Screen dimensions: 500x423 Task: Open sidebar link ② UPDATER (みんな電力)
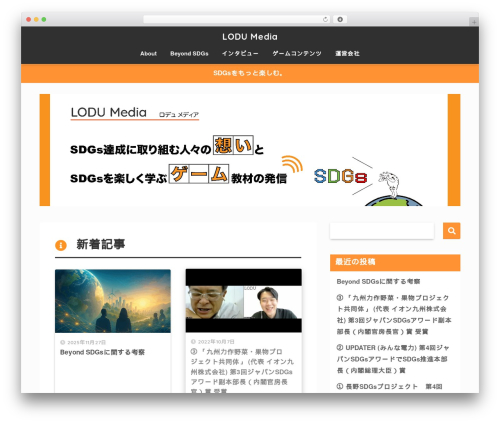pyautogui.click(x=393, y=359)
